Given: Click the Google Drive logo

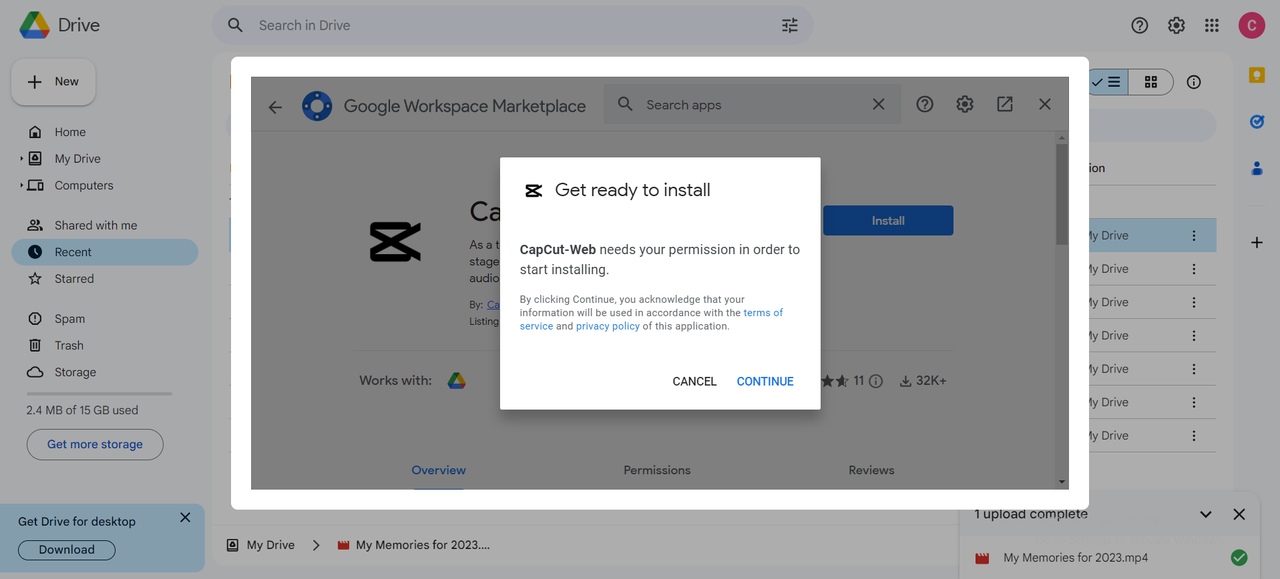Looking at the screenshot, I should point(35,25).
